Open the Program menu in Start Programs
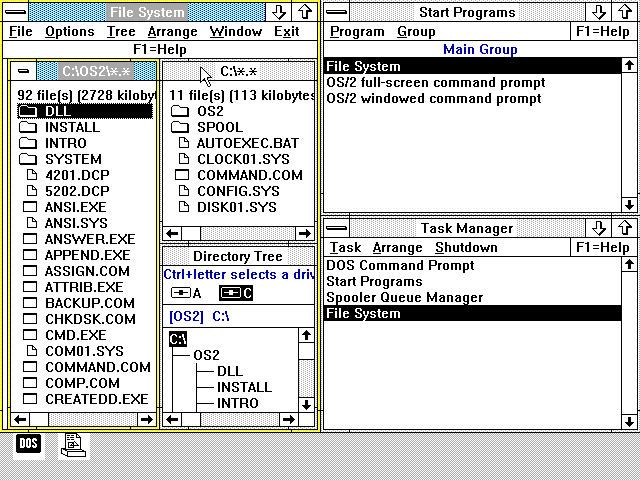The height and width of the screenshot is (480, 640). (357, 31)
